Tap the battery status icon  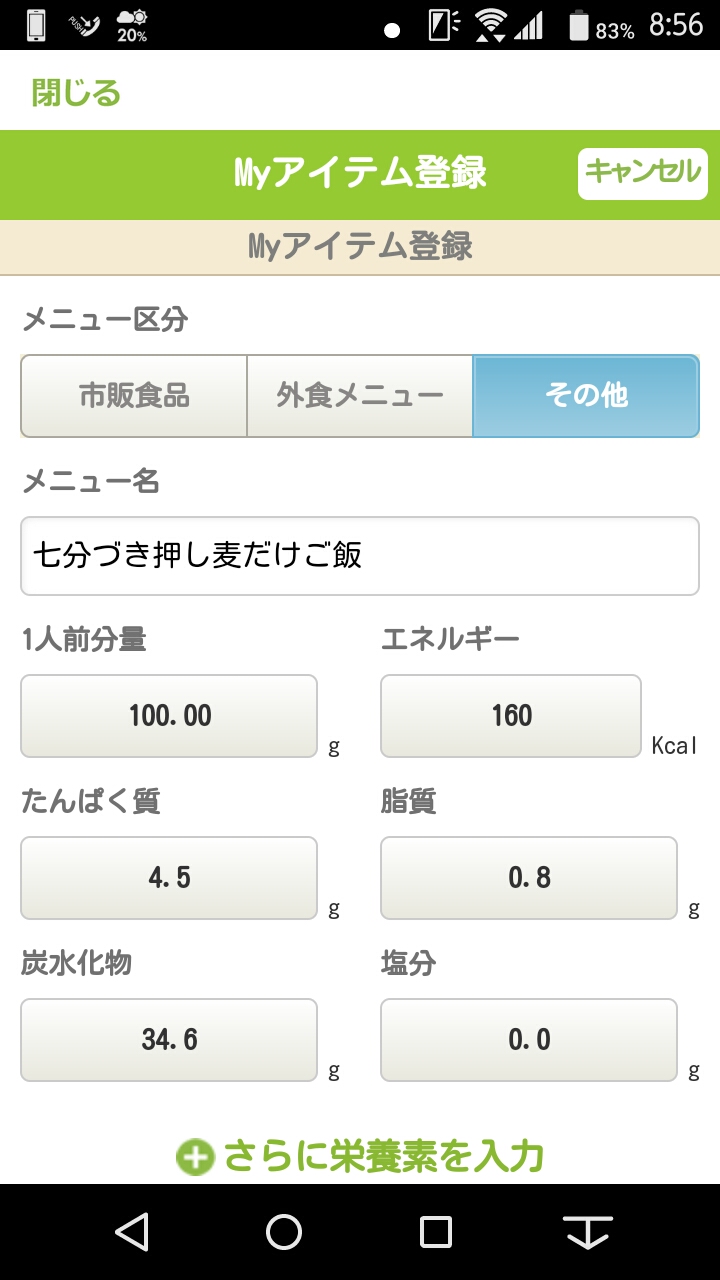tap(579, 26)
